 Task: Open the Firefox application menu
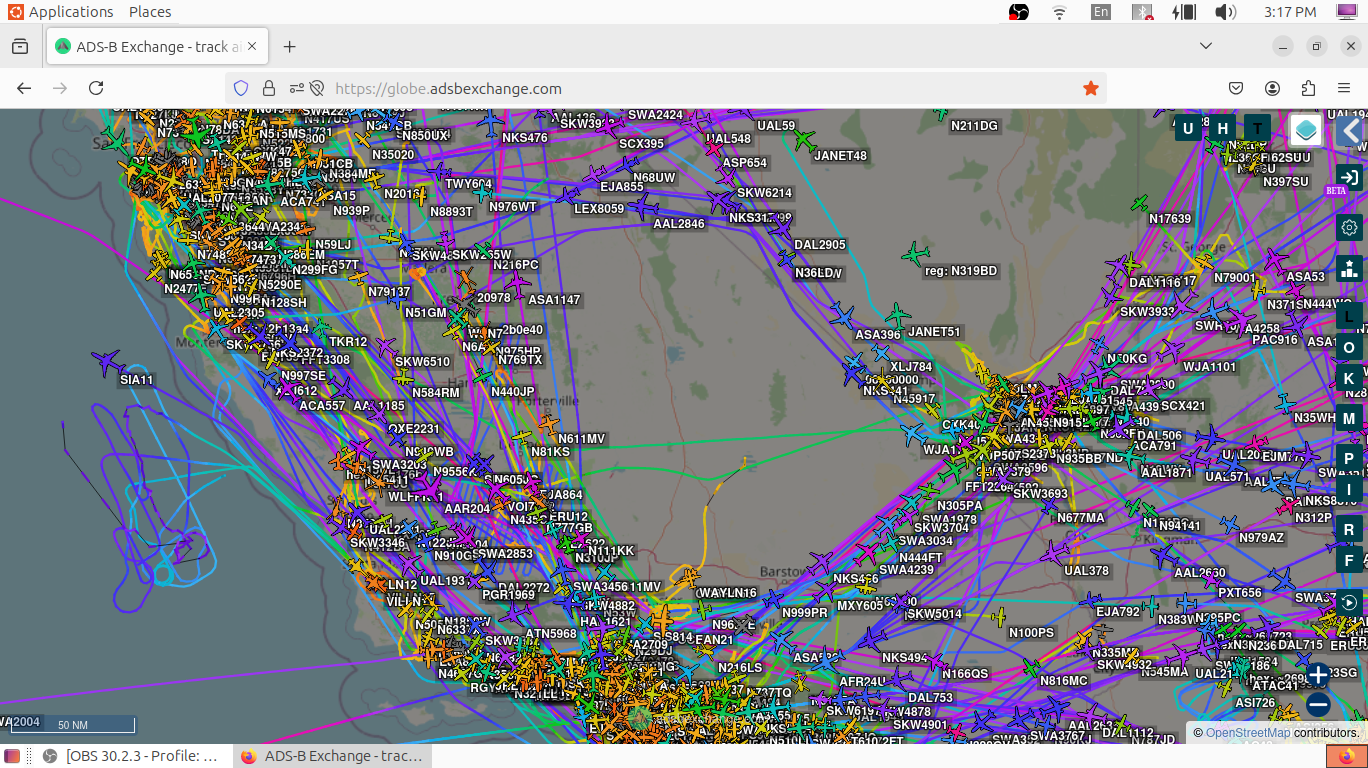pyautogui.click(x=1344, y=88)
